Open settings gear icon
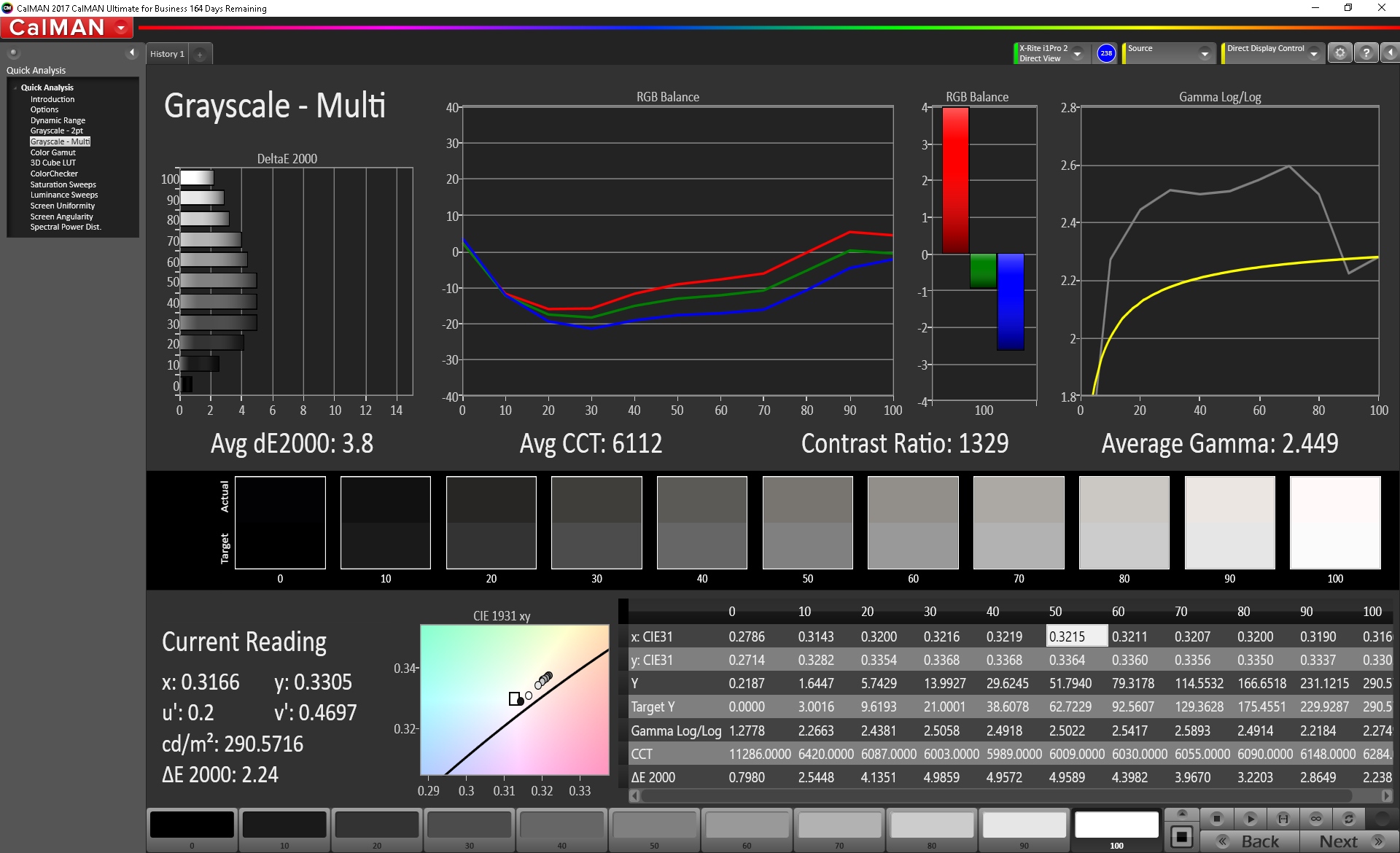Screen dimensions: 1400x853 pos(1339,53)
